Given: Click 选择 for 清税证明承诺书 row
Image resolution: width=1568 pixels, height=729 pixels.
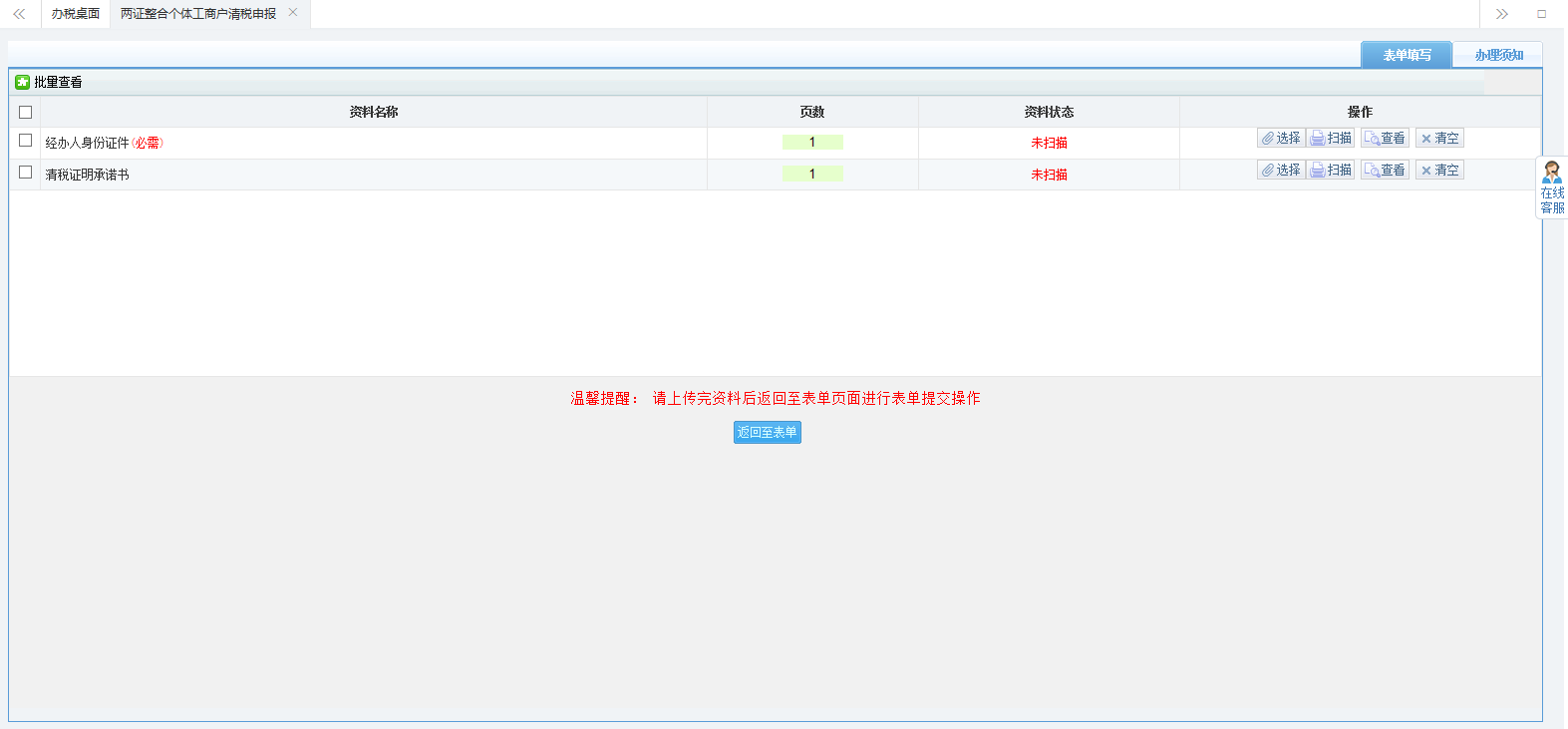Looking at the screenshot, I should (x=1281, y=171).
